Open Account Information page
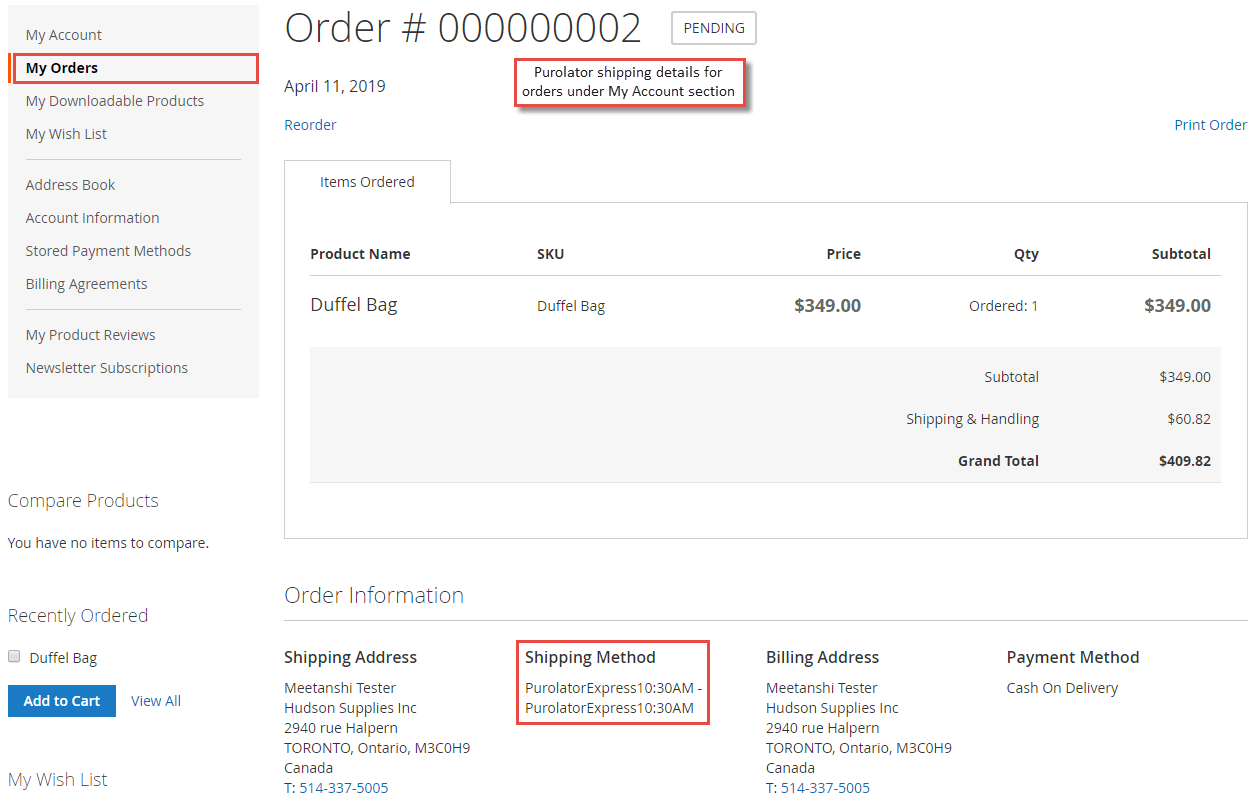 pos(92,218)
